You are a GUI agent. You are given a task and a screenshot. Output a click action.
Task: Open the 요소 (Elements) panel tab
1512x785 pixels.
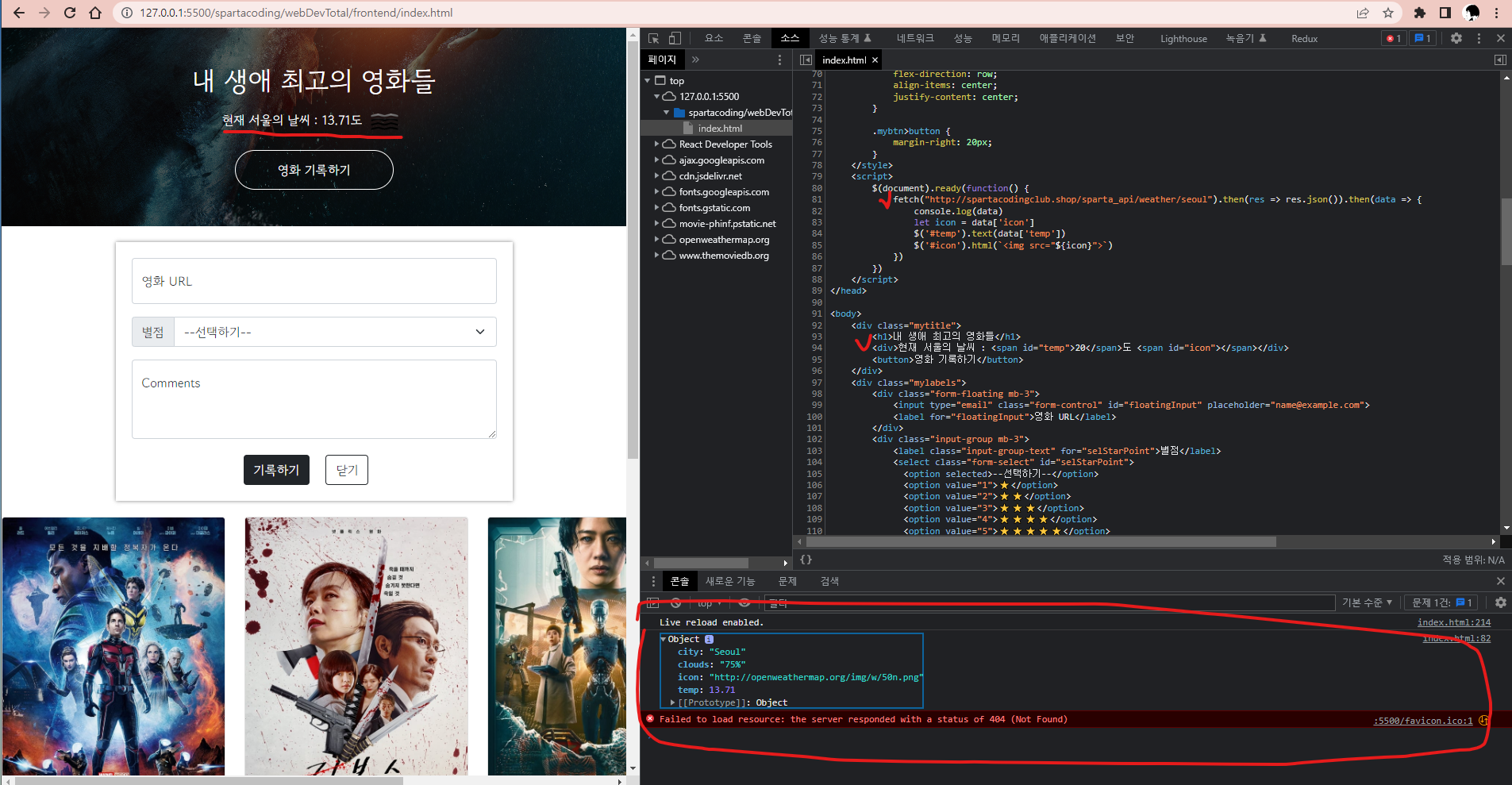714,38
